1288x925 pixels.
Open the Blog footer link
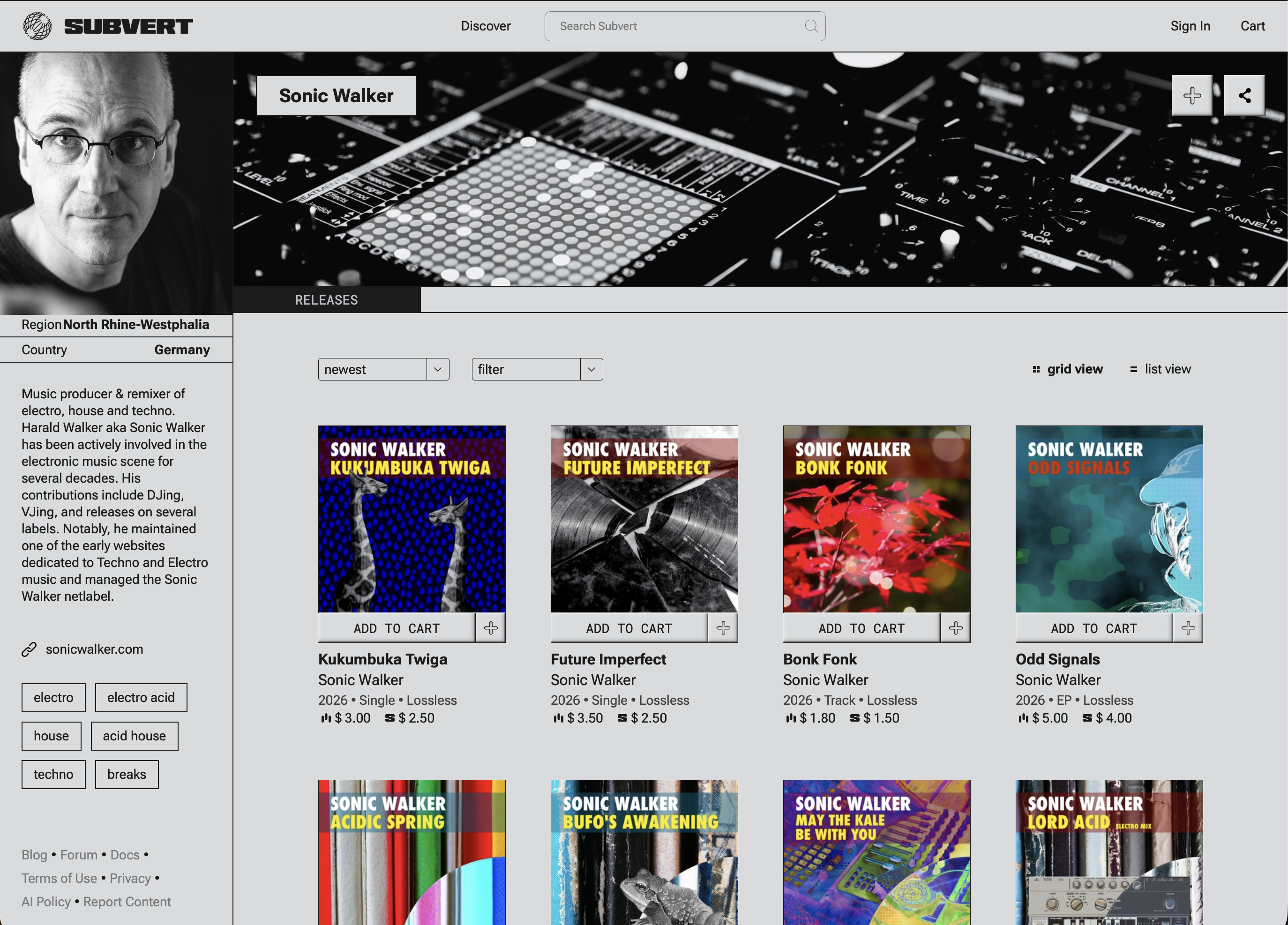(x=35, y=855)
